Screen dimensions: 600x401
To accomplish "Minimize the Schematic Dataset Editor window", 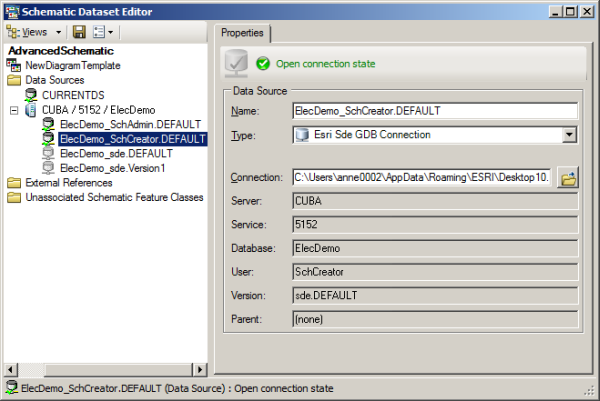I will [x=556, y=12].
